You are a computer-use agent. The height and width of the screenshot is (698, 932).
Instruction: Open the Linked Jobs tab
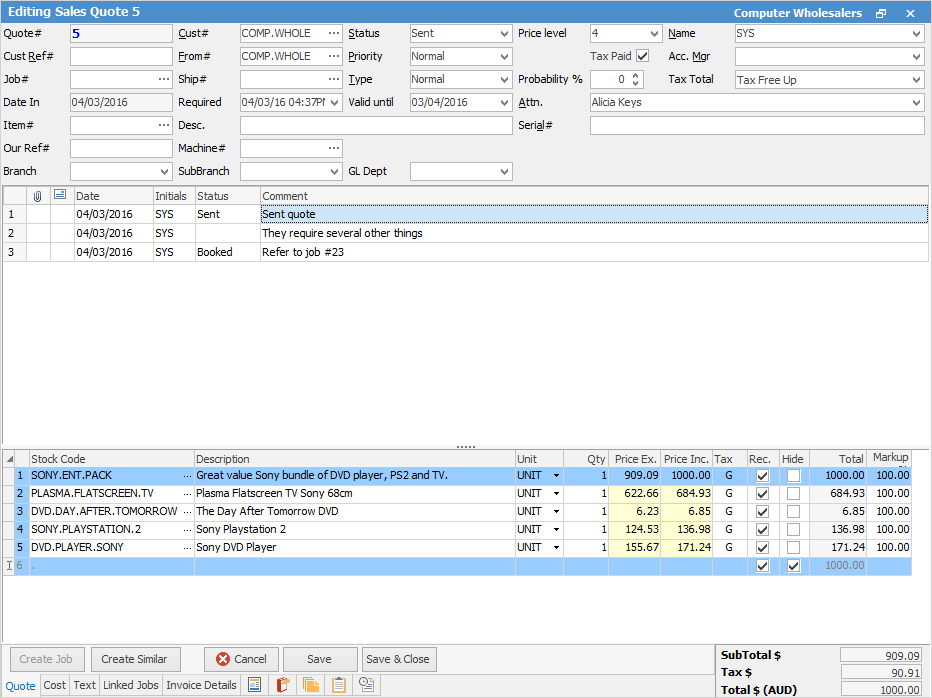click(x=130, y=685)
